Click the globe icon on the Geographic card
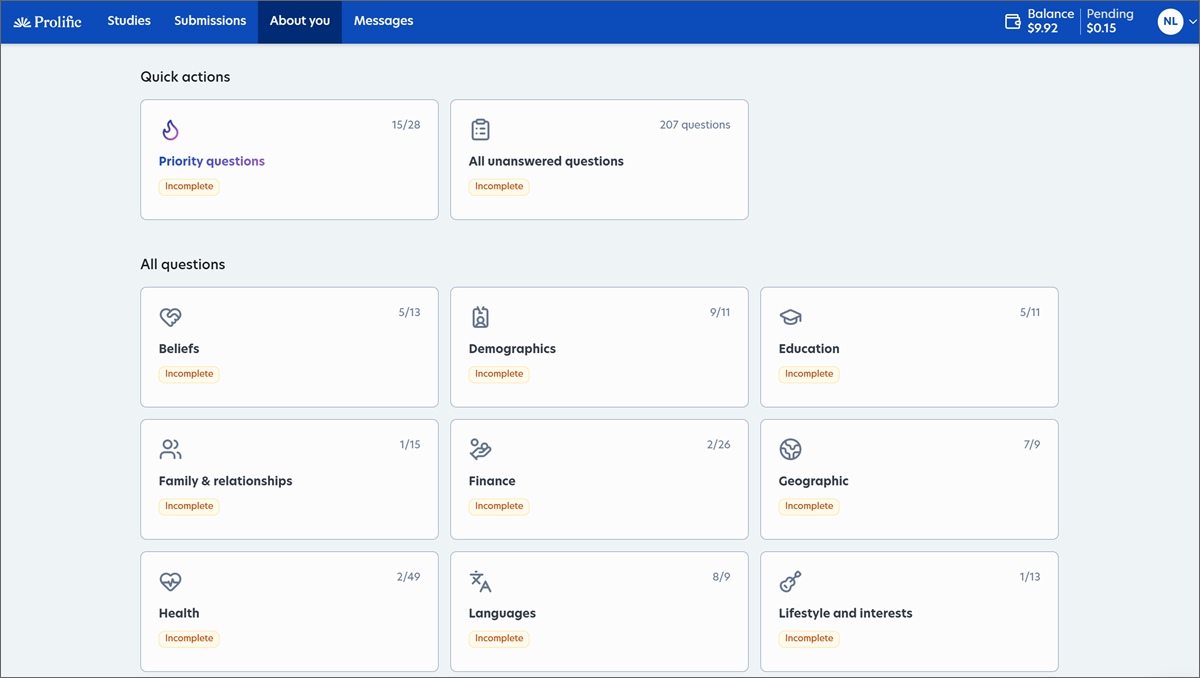This screenshot has width=1200, height=678. 790,449
